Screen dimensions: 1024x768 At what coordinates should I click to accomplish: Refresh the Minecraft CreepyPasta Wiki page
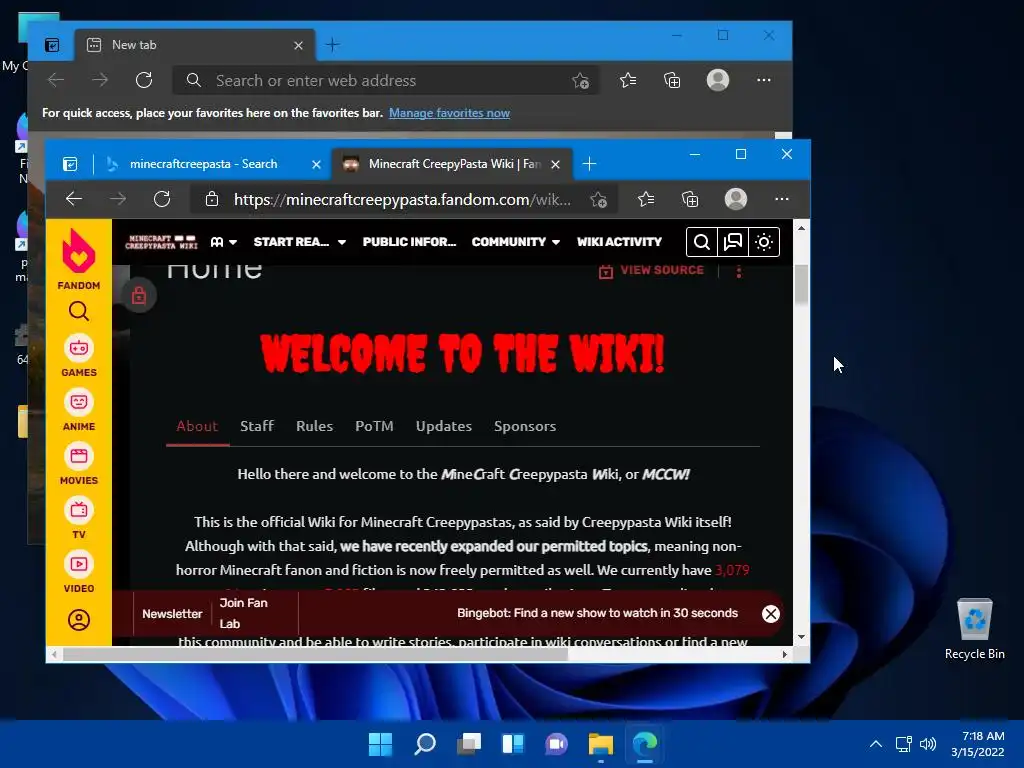click(x=162, y=199)
